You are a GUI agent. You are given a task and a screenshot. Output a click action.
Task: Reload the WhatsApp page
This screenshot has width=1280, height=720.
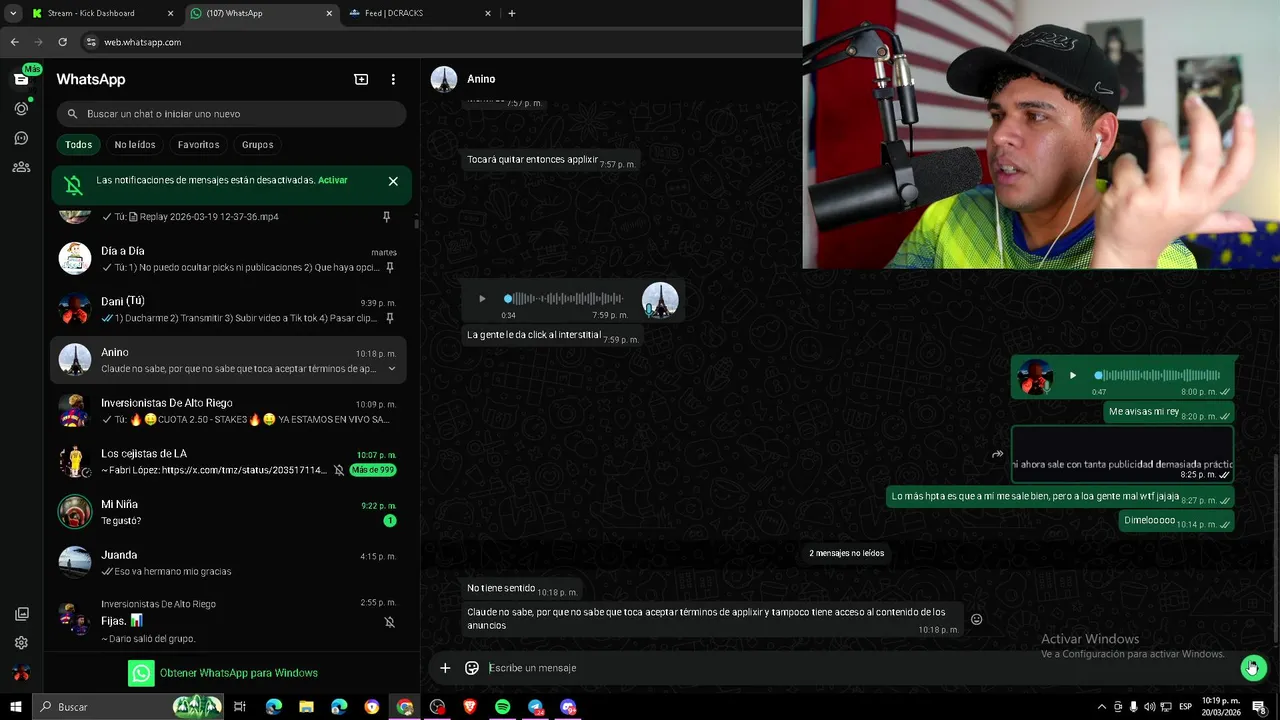click(x=62, y=42)
